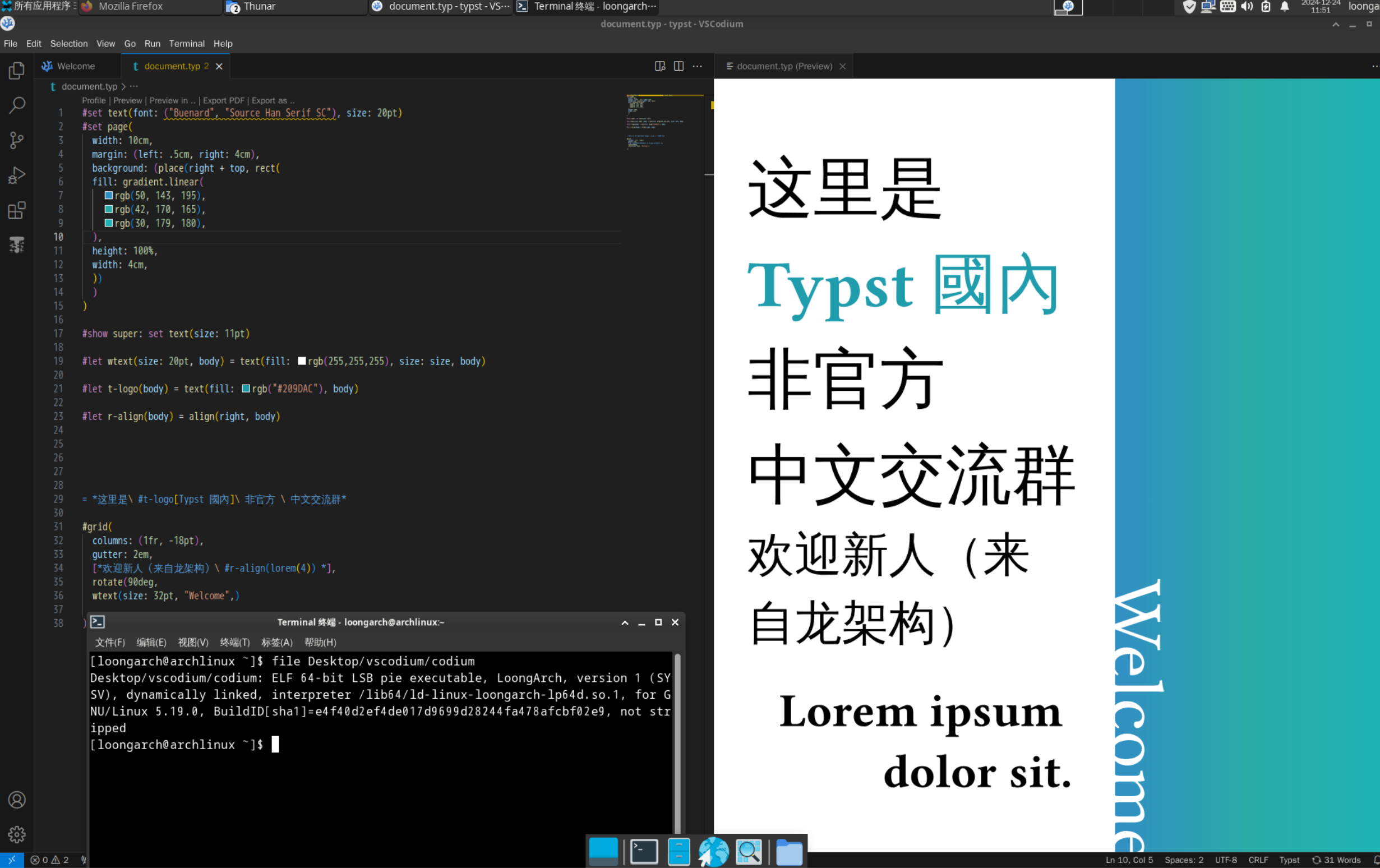Image resolution: width=1380 pixels, height=868 pixels.
Task: Open the Tinymist Typst sidebar icon
Action: 17,245
